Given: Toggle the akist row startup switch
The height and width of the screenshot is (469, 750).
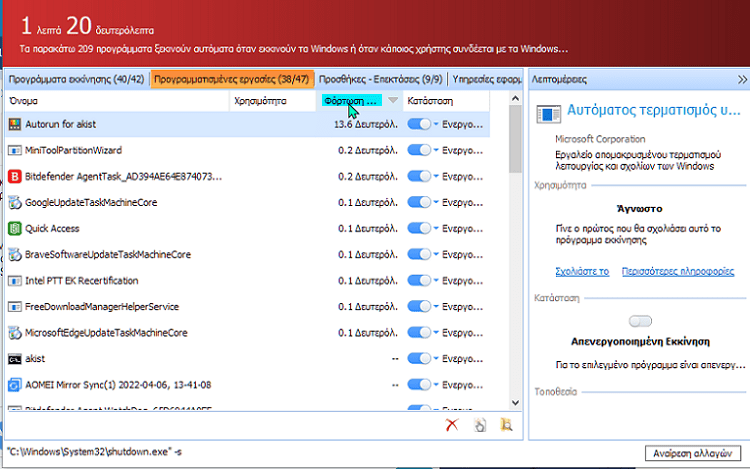Looking at the screenshot, I should (419, 359).
